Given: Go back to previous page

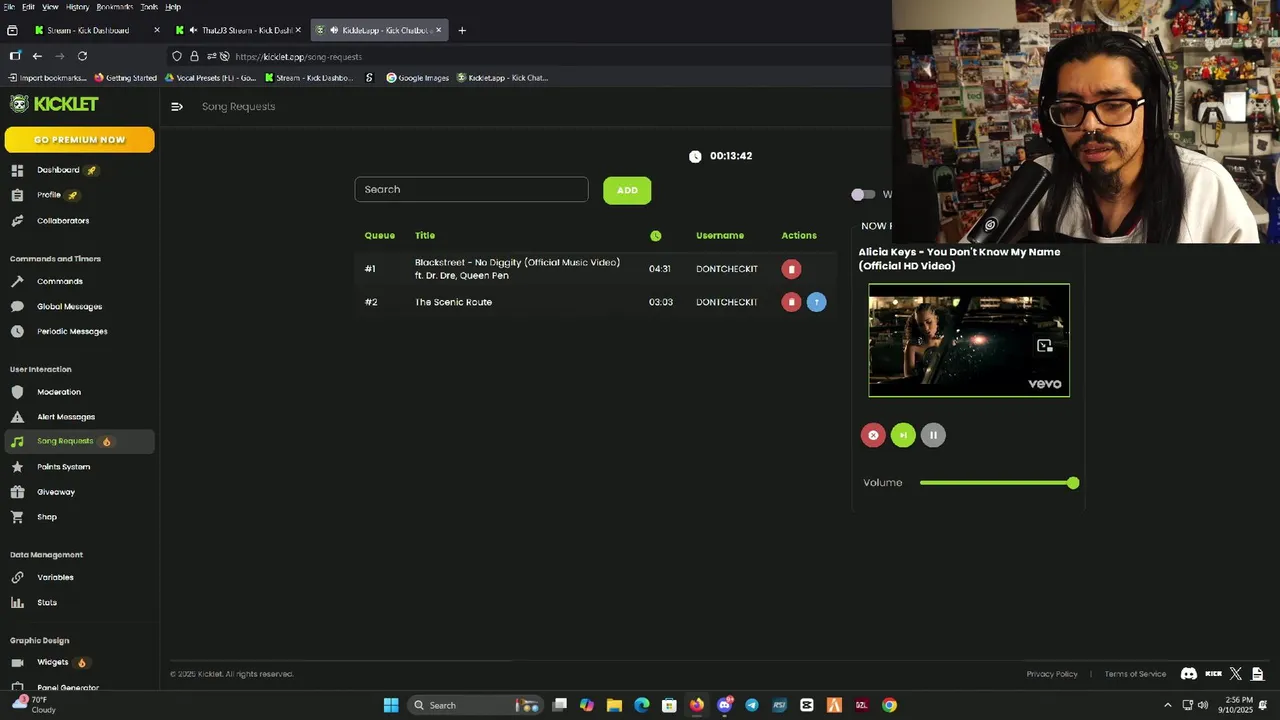Looking at the screenshot, I should tap(37, 56).
